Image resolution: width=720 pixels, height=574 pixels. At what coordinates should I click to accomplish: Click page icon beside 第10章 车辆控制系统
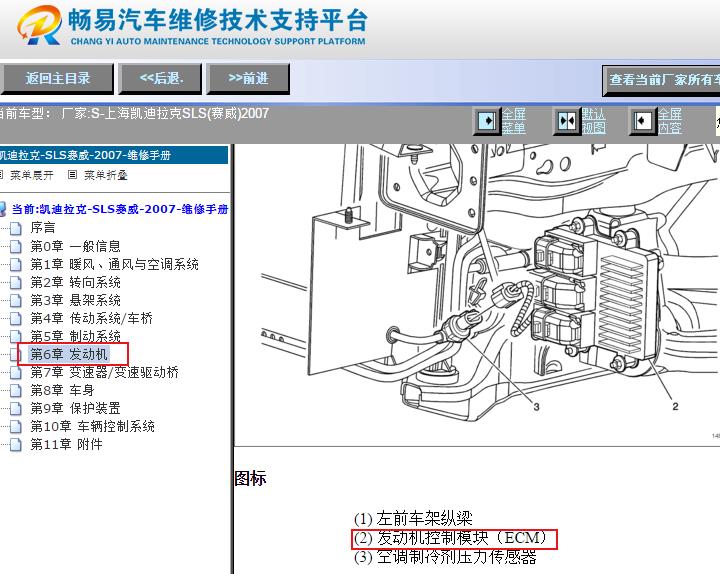click(x=16, y=427)
